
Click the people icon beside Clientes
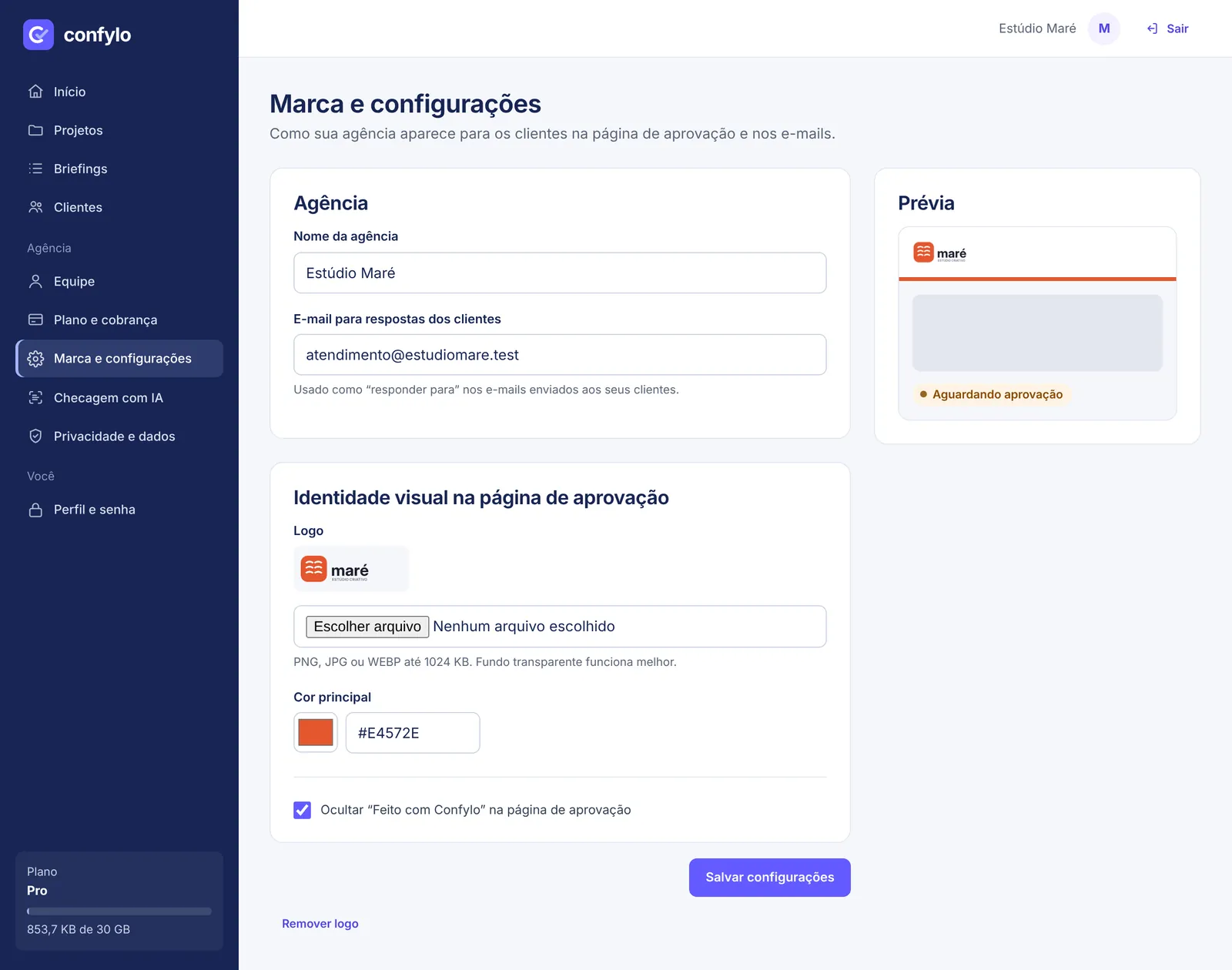[x=35, y=207]
